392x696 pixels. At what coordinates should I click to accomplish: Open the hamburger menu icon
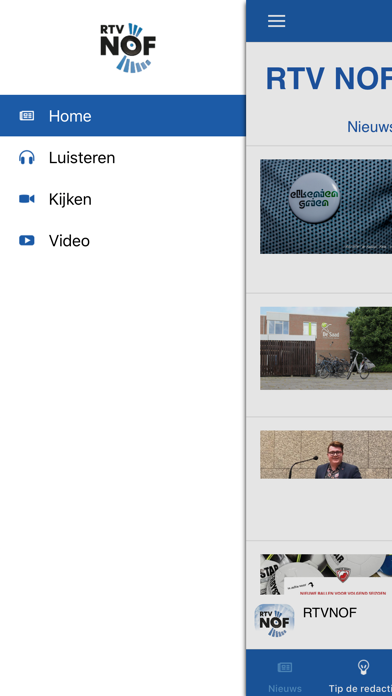coord(276,21)
